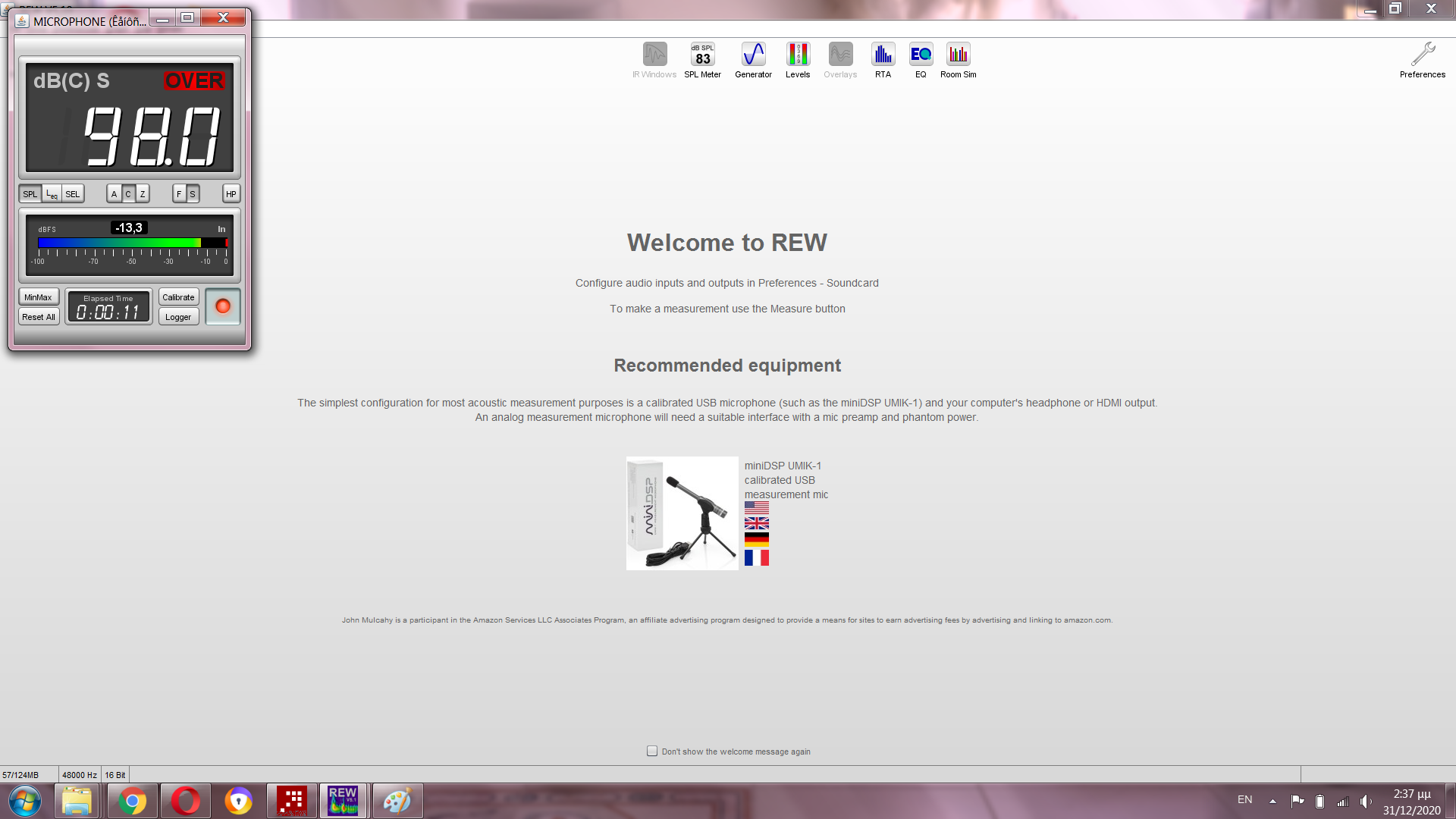Switch meter mode to Leq
Image resolution: width=1456 pixels, height=819 pixels.
pyautogui.click(x=52, y=194)
